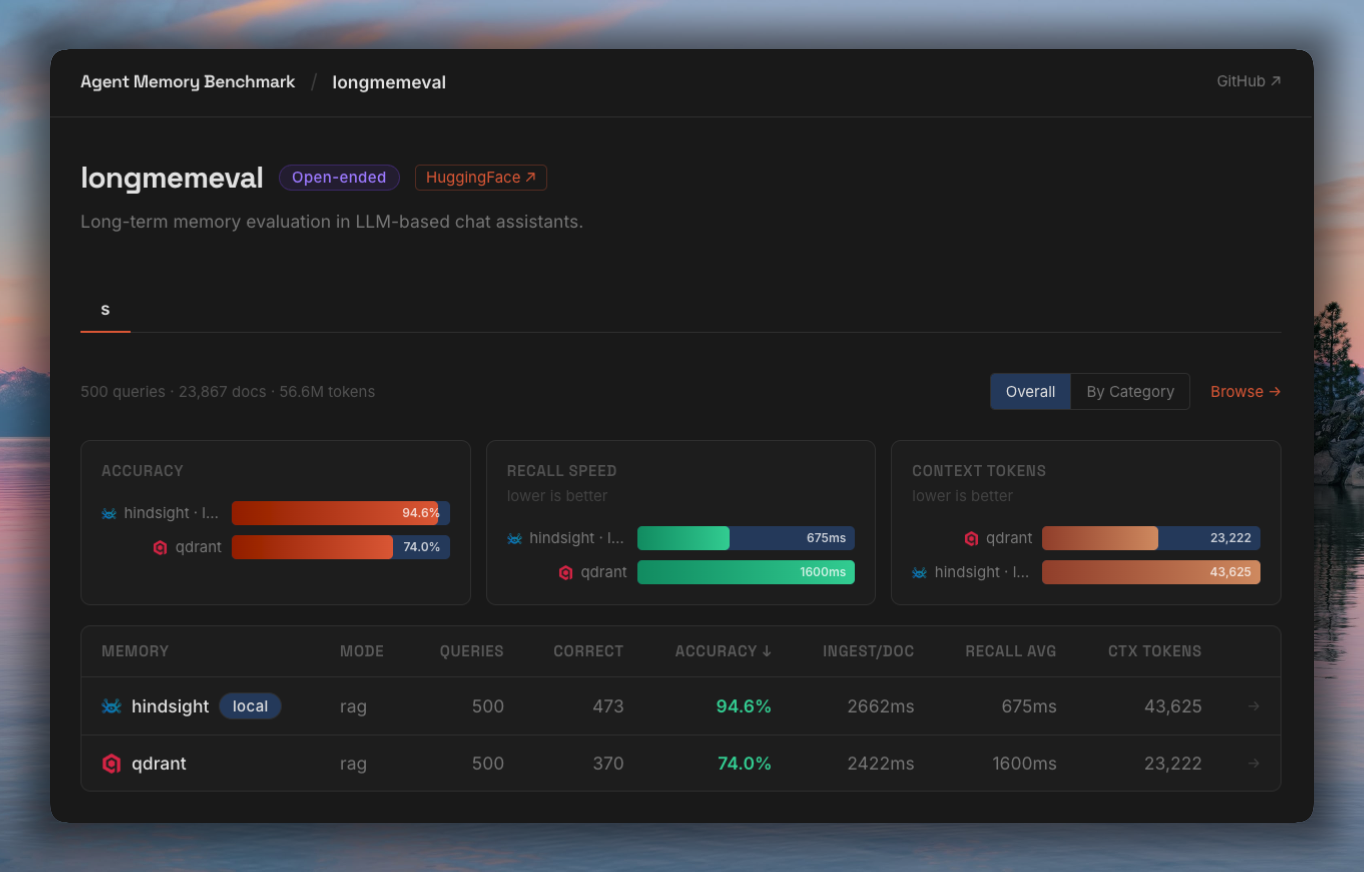Open the HuggingFace dataset link

pyautogui.click(x=480, y=178)
